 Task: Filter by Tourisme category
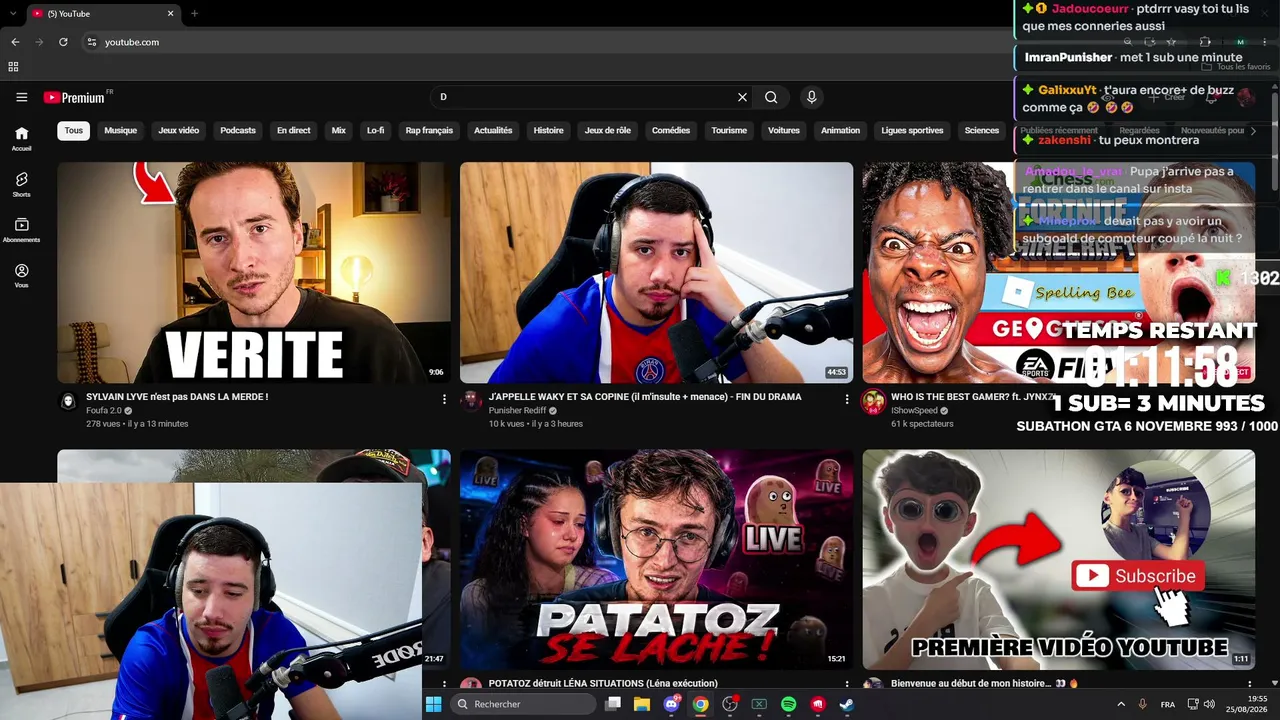tap(729, 130)
